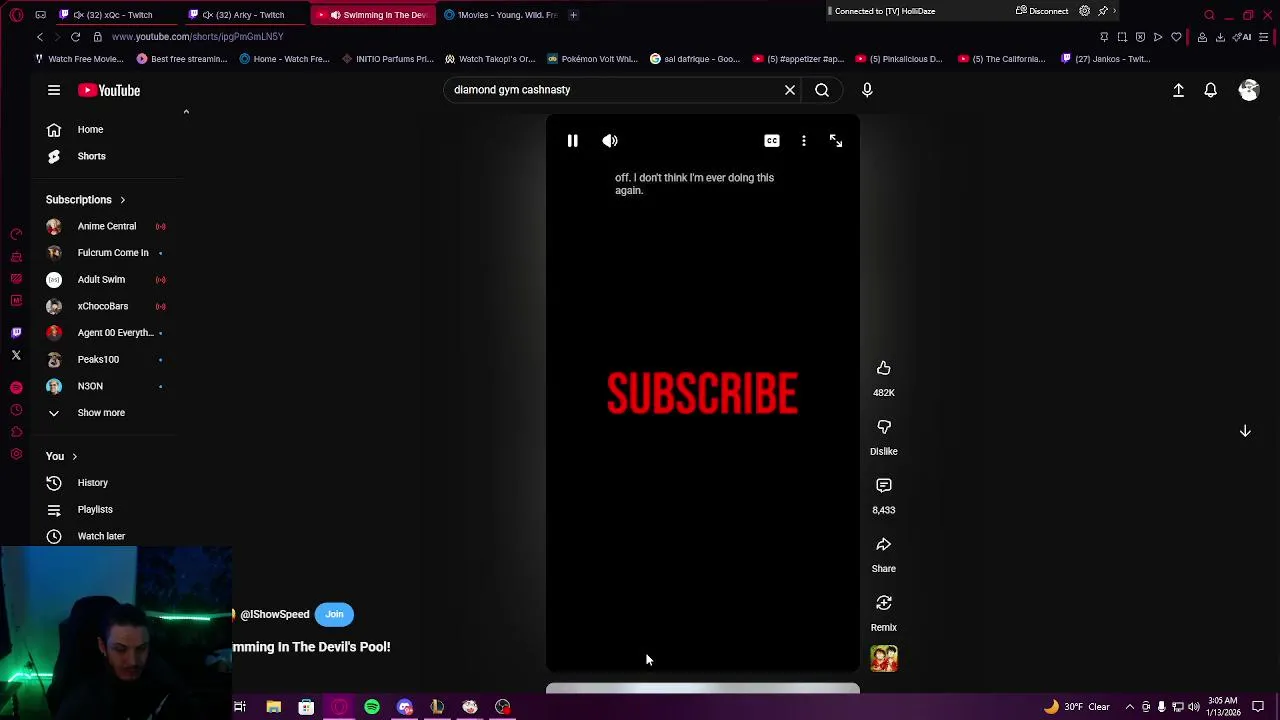Open comments with 8,433 count
Screen dimensions: 1280x720
(x=884, y=486)
